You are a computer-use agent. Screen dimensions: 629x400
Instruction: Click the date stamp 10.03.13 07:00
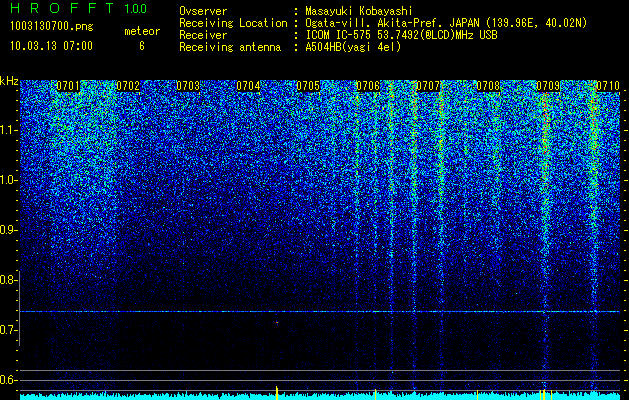(x=51, y=46)
